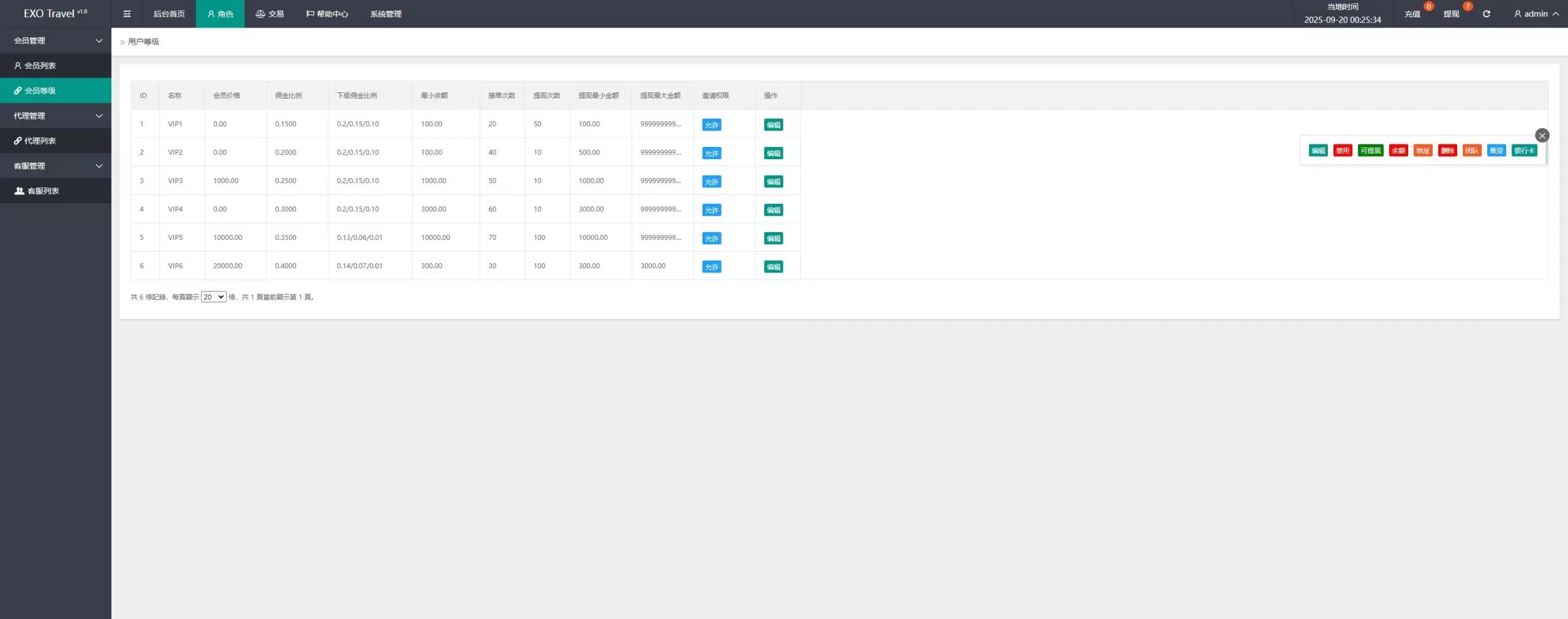Collapse the 代理管理 sidebar group
Viewport: 1568px width, 619px height.
coord(56,116)
